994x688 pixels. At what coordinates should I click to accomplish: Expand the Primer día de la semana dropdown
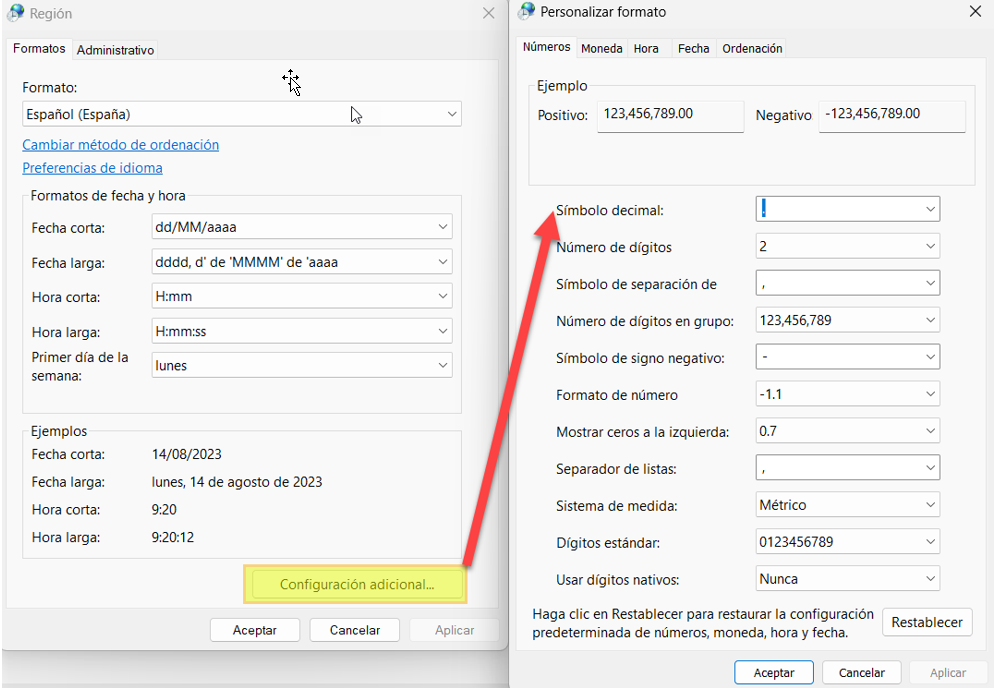click(443, 366)
